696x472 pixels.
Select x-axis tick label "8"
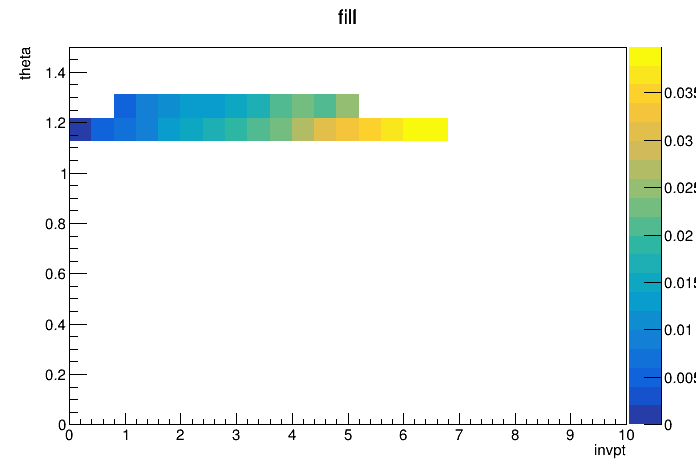coord(514,435)
